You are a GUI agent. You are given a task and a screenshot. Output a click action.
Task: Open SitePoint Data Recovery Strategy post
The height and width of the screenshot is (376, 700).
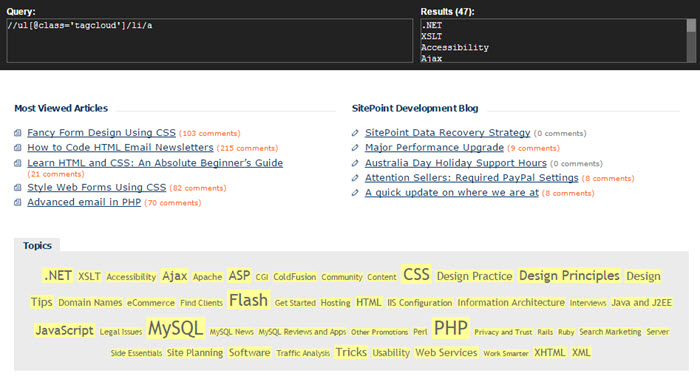tap(447, 133)
